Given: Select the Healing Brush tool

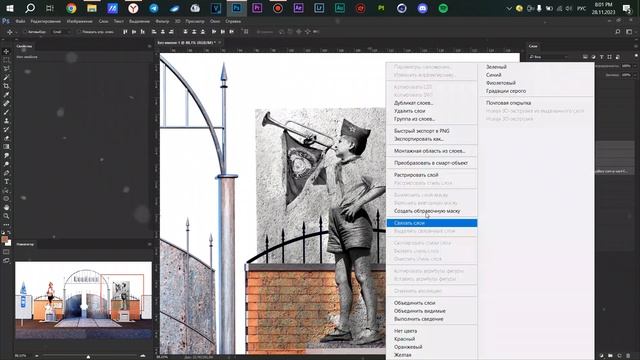Looking at the screenshot, I should [6, 103].
